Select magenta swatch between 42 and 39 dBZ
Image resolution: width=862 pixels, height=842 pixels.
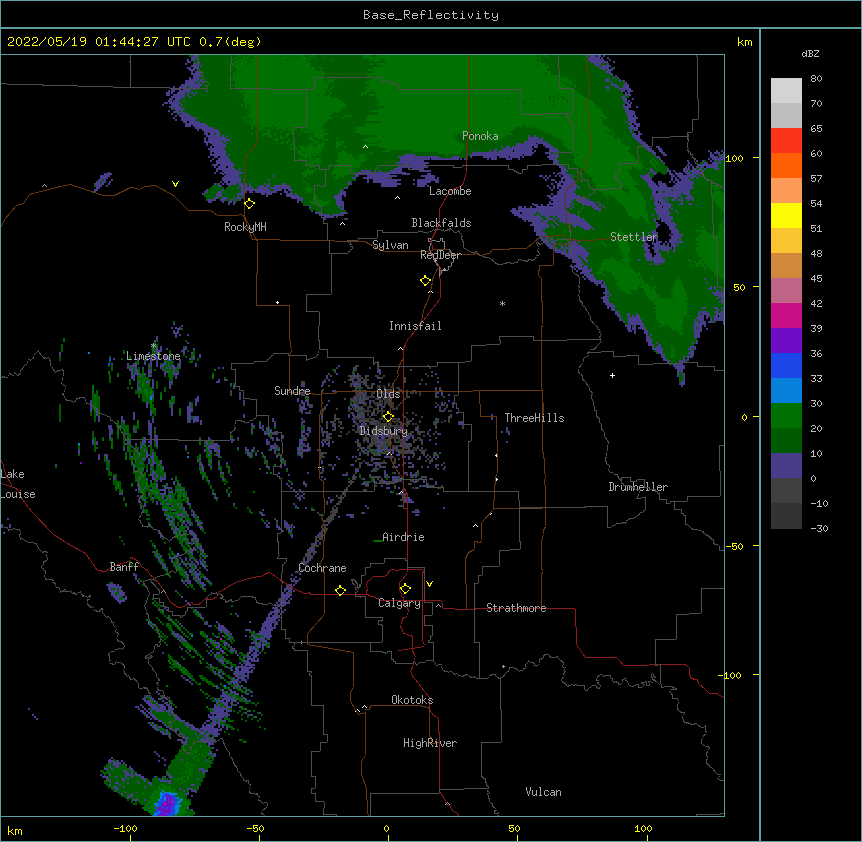(786, 315)
